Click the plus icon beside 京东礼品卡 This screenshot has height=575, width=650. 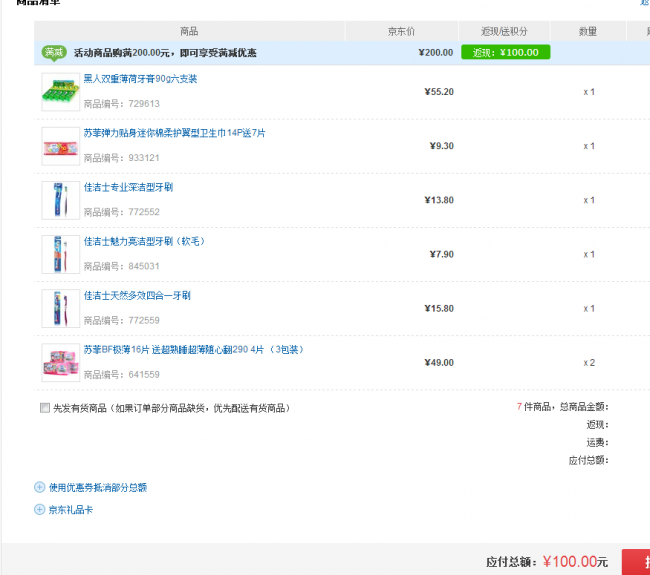[x=40, y=510]
